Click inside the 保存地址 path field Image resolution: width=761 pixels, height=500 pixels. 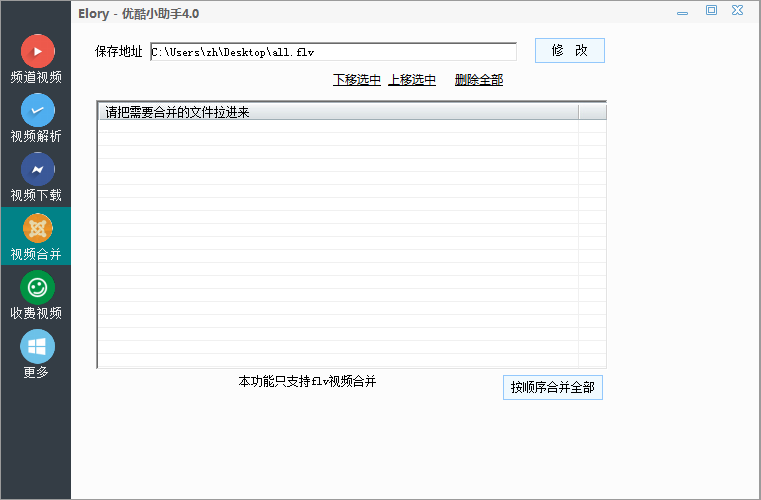pyautogui.click(x=333, y=52)
